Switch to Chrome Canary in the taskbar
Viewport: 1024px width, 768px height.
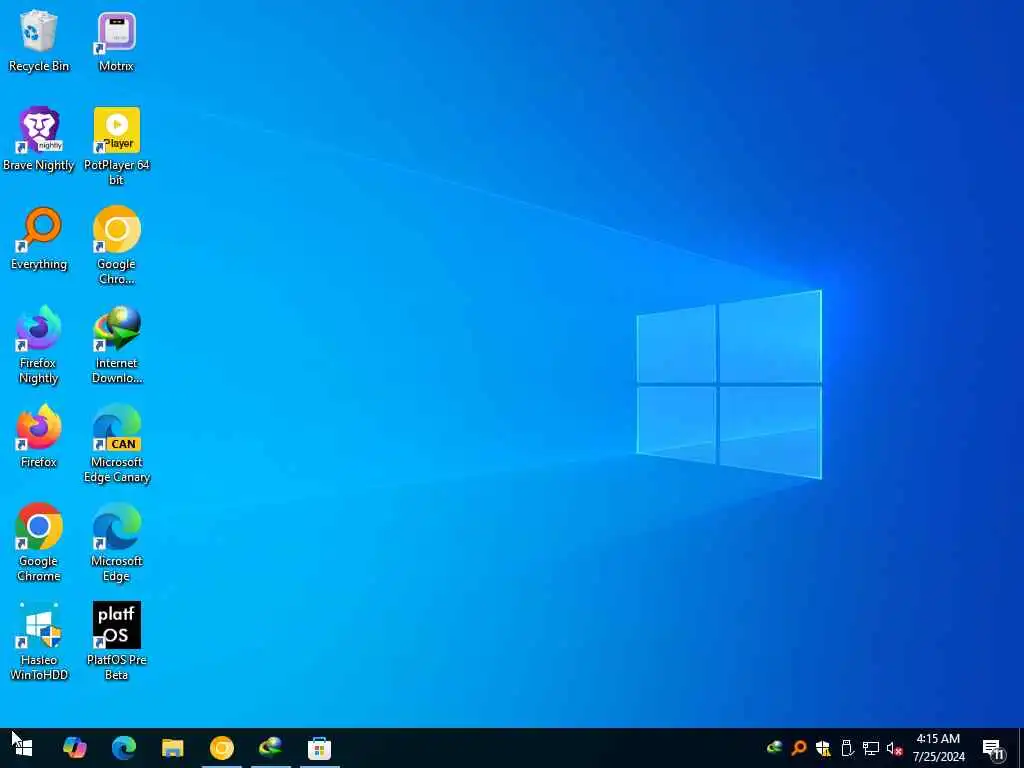tap(221, 748)
